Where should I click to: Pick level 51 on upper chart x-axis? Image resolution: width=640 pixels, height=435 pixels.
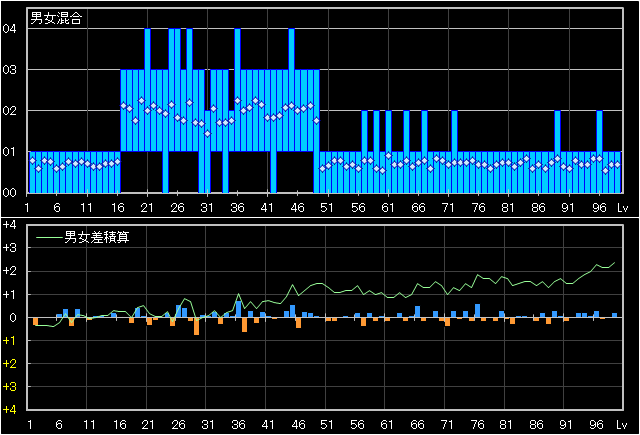[327, 208]
